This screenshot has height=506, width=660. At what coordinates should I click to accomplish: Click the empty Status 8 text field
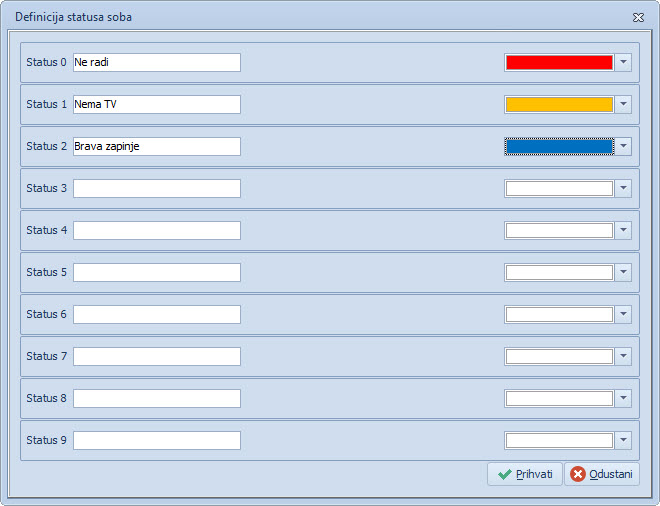pyautogui.click(x=156, y=398)
